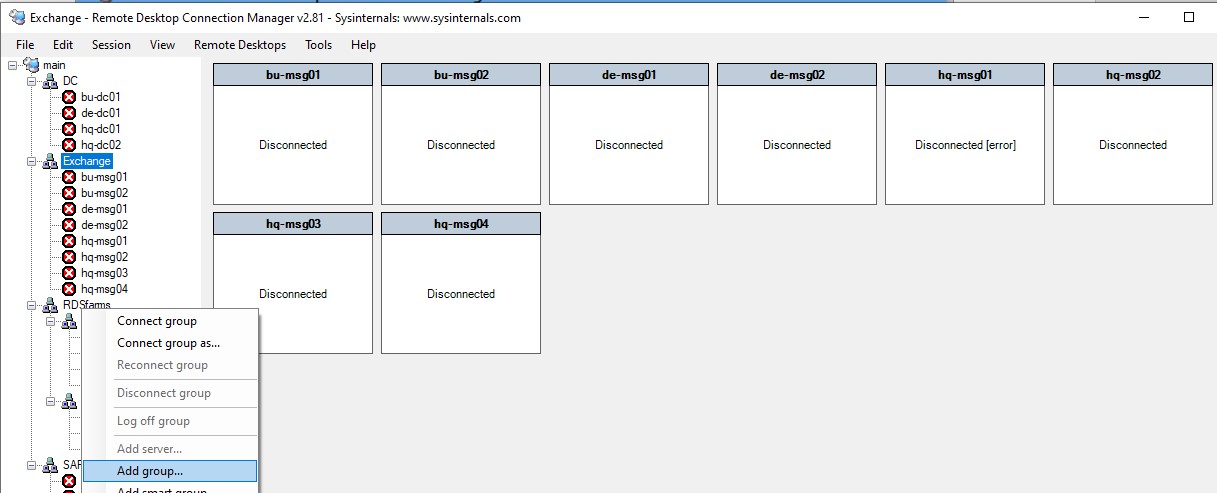1217x493 pixels.
Task: Collapse the RDSfarms group
Action: point(32,305)
